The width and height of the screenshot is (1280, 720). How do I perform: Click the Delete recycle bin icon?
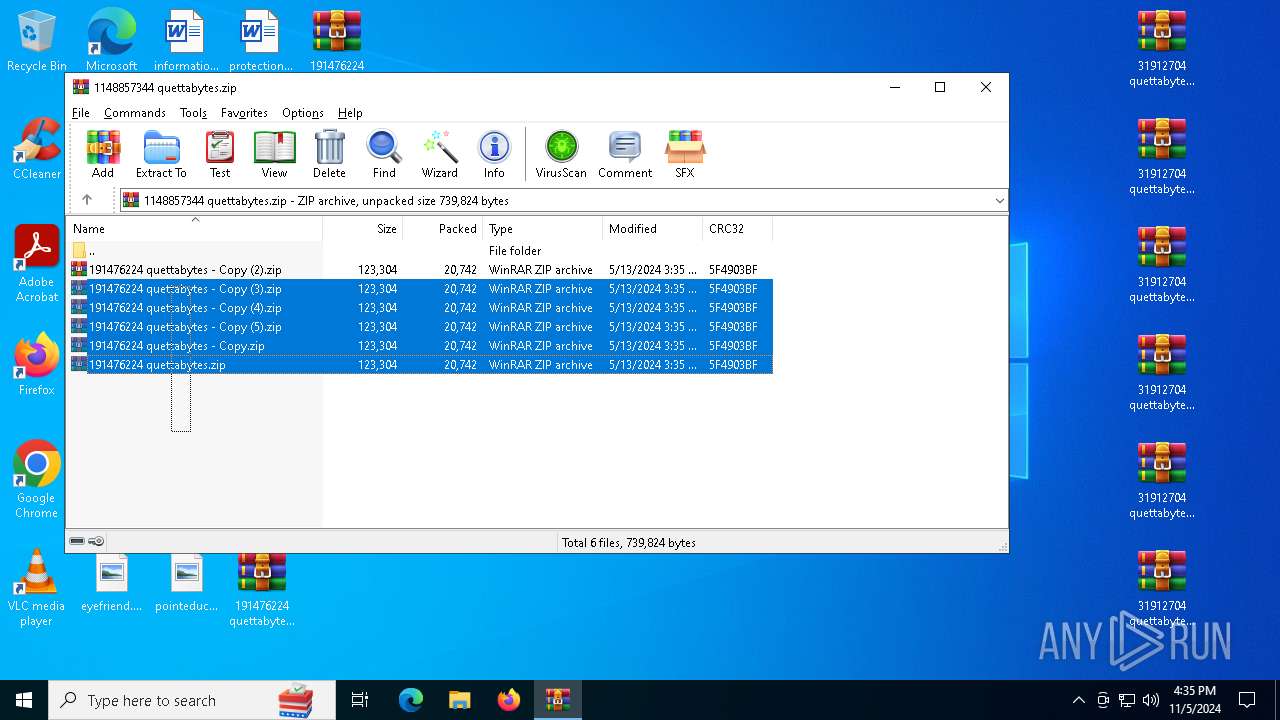(329, 154)
